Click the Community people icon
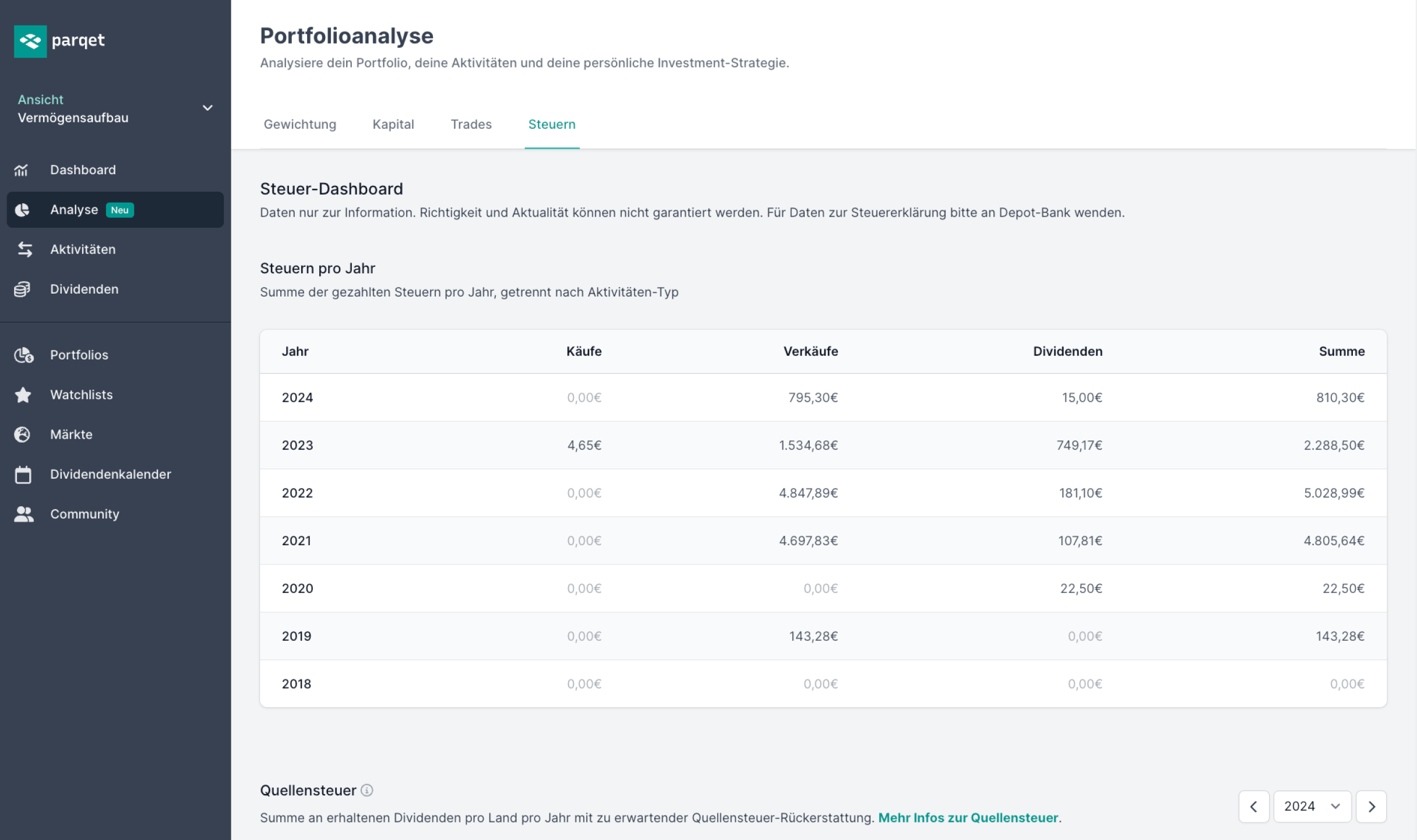Image resolution: width=1417 pixels, height=840 pixels. coord(24,514)
